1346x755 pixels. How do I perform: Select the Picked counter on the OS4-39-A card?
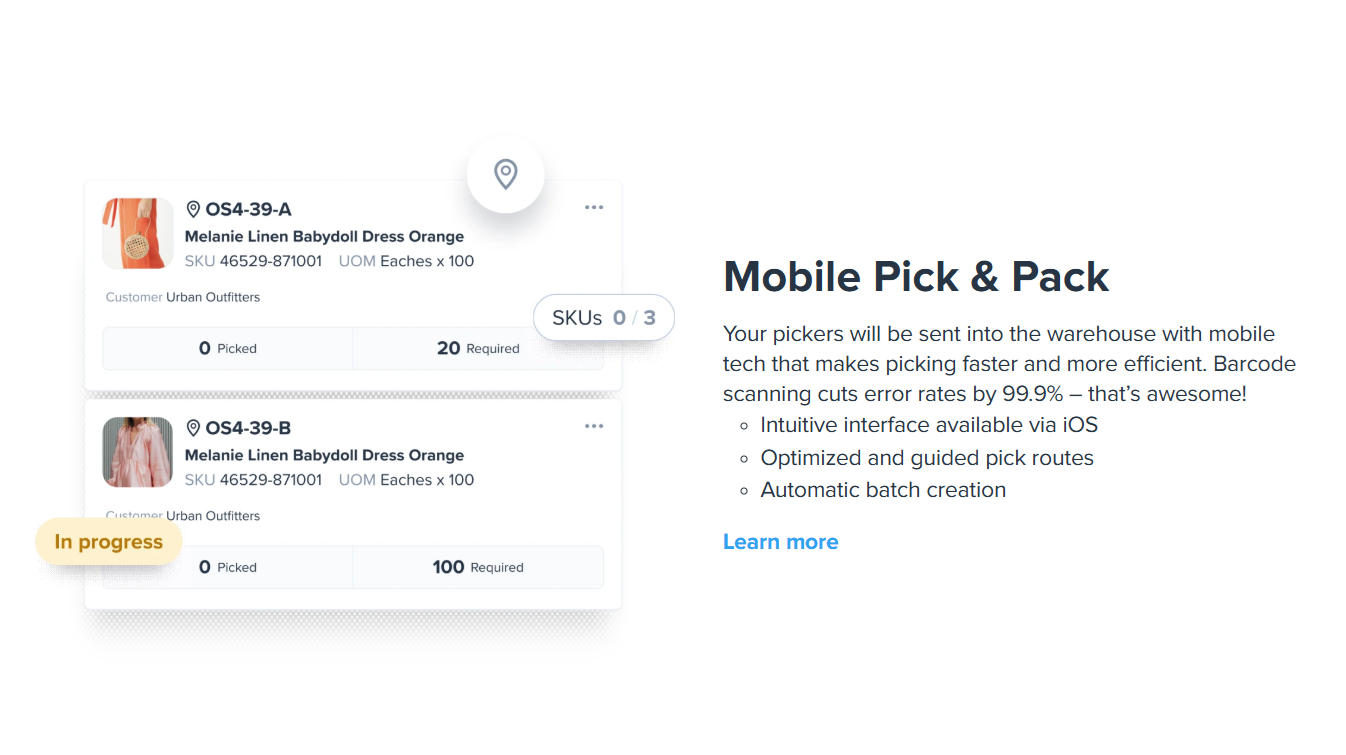pos(227,348)
